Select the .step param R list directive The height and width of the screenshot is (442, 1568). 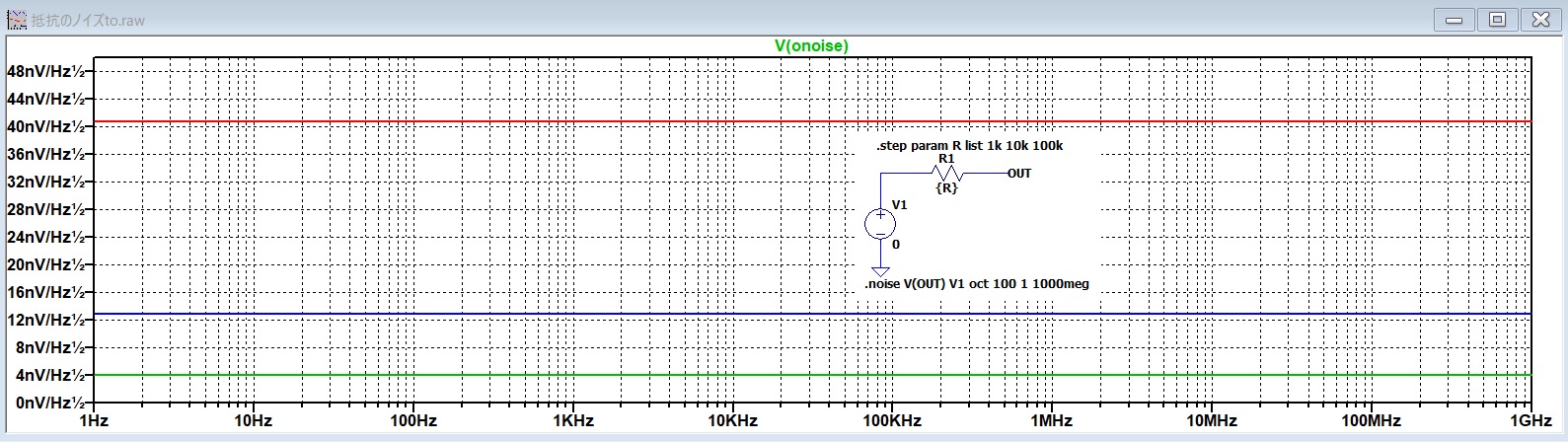point(969,146)
